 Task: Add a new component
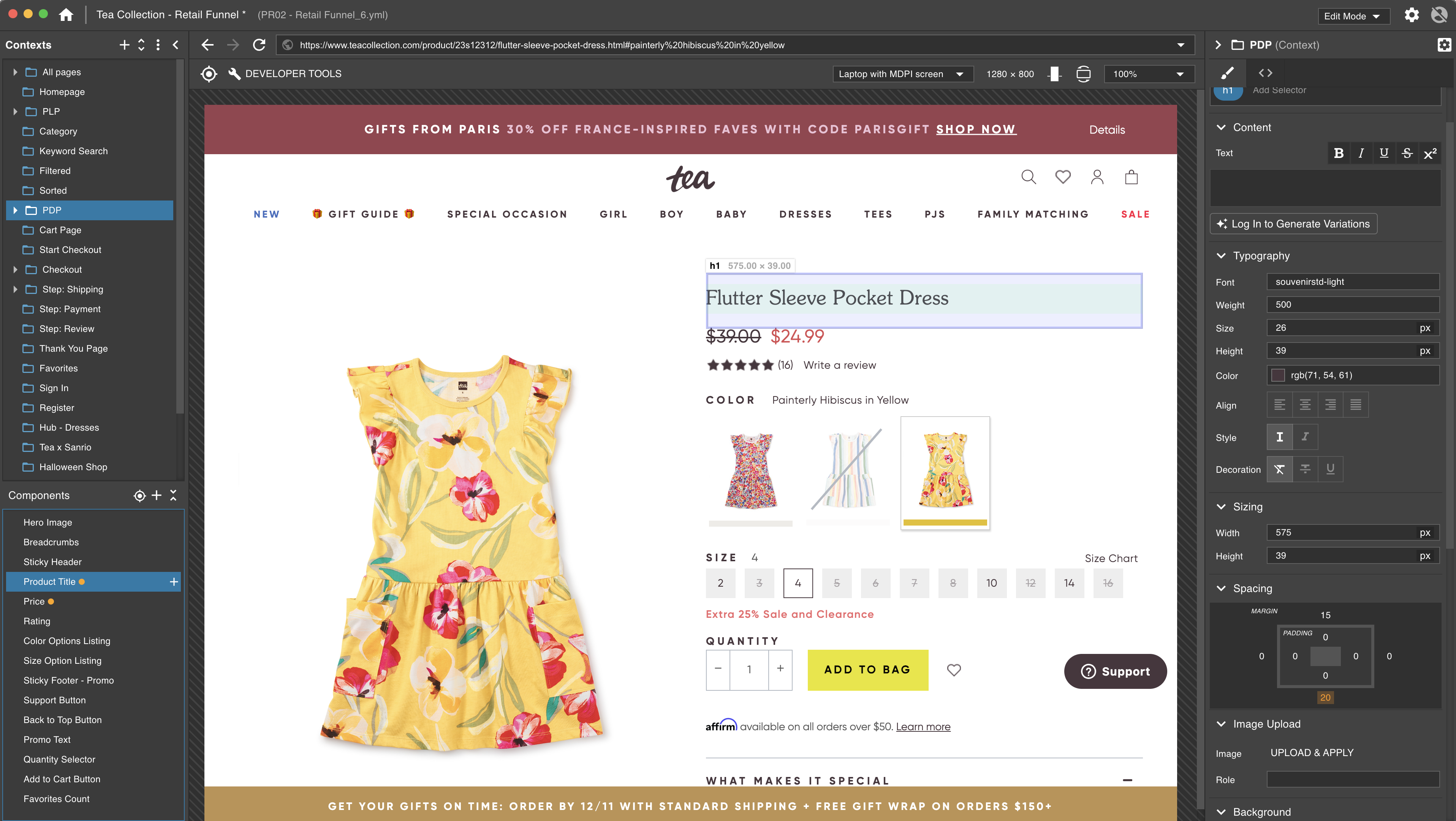pos(157,496)
